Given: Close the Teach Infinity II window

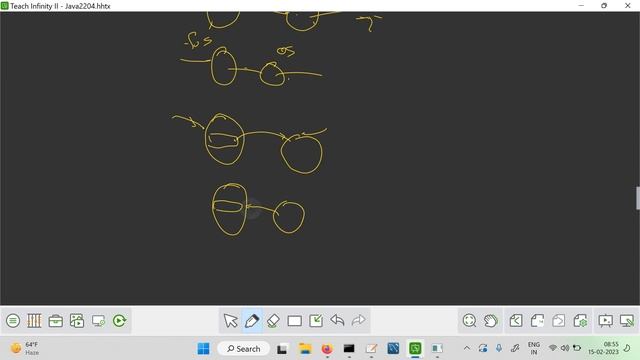Looking at the screenshot, I should pyautogui.click(x=627, y=6).
